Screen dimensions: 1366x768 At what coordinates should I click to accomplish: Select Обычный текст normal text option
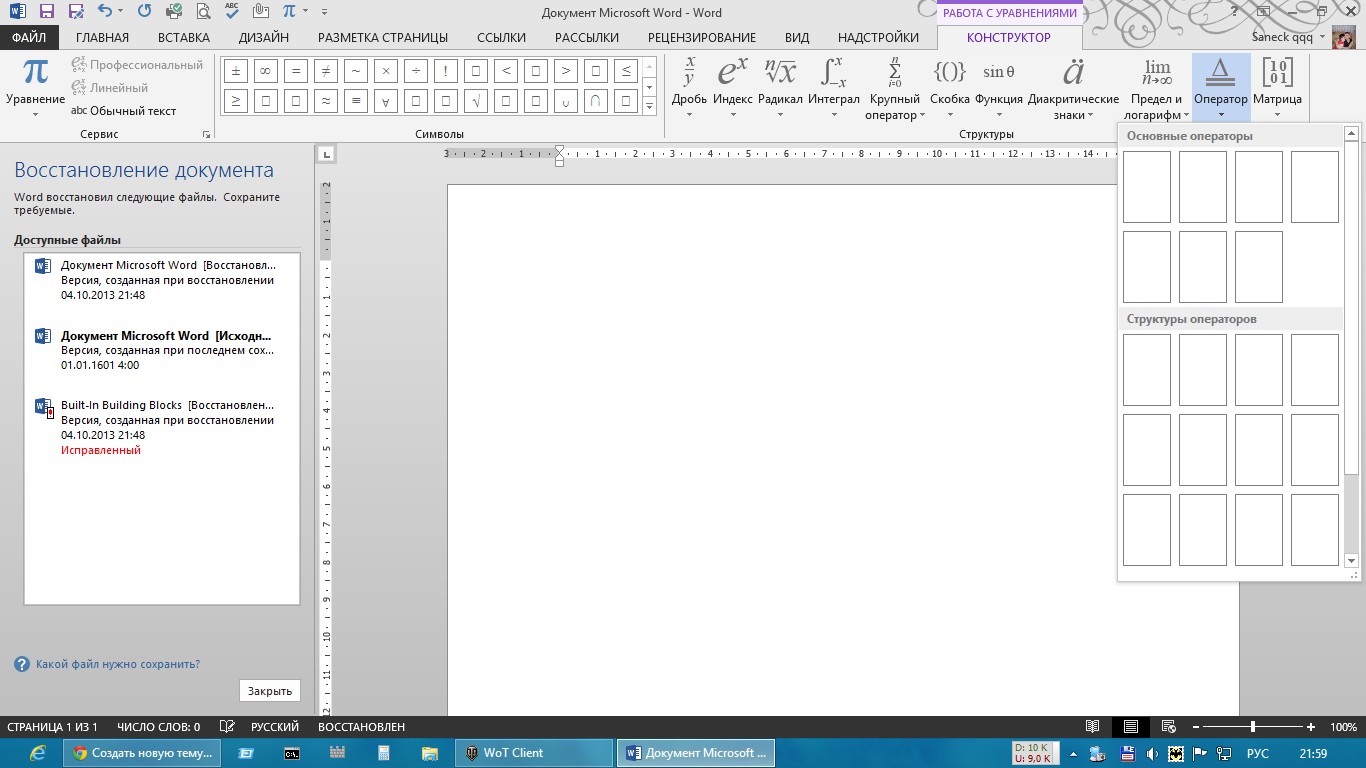(x=124, y=110)
